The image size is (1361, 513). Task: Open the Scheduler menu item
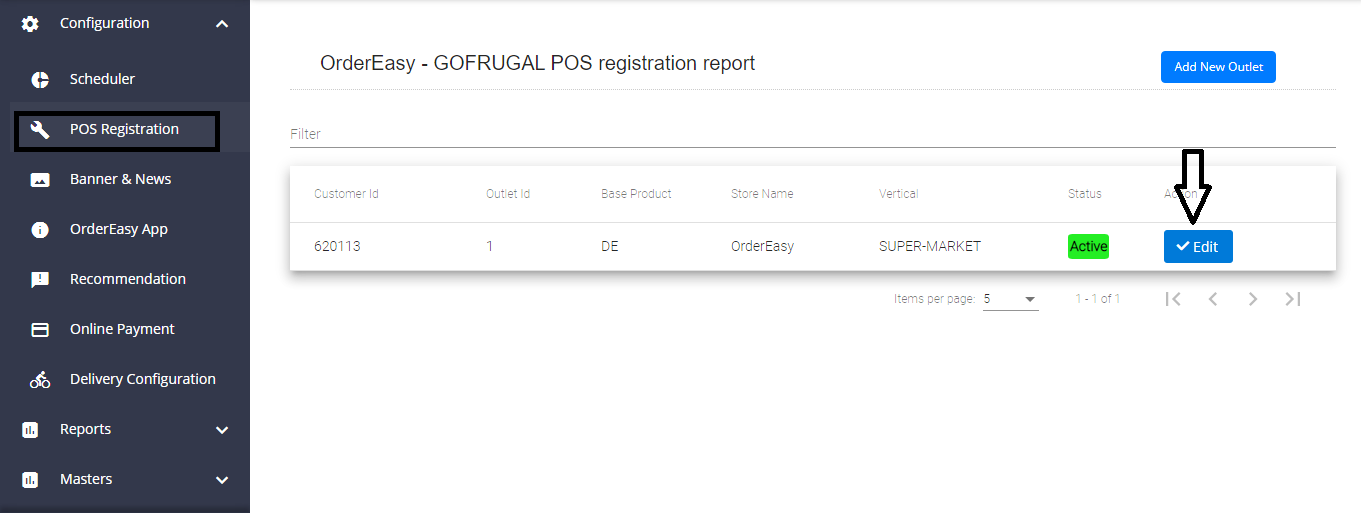click(x=102, y=79)
